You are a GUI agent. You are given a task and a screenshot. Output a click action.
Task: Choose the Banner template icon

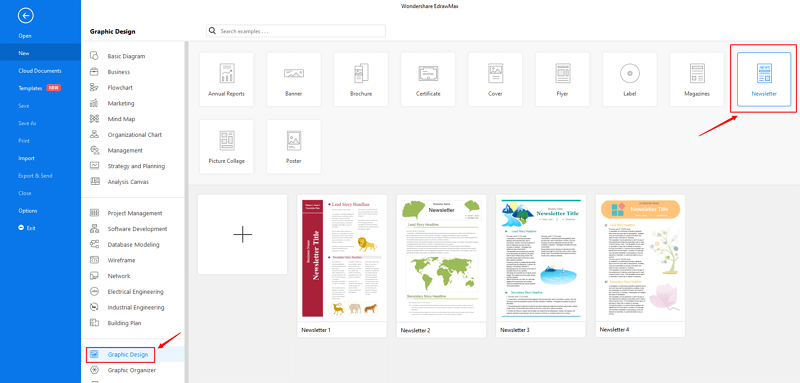(x=294, y=73)
